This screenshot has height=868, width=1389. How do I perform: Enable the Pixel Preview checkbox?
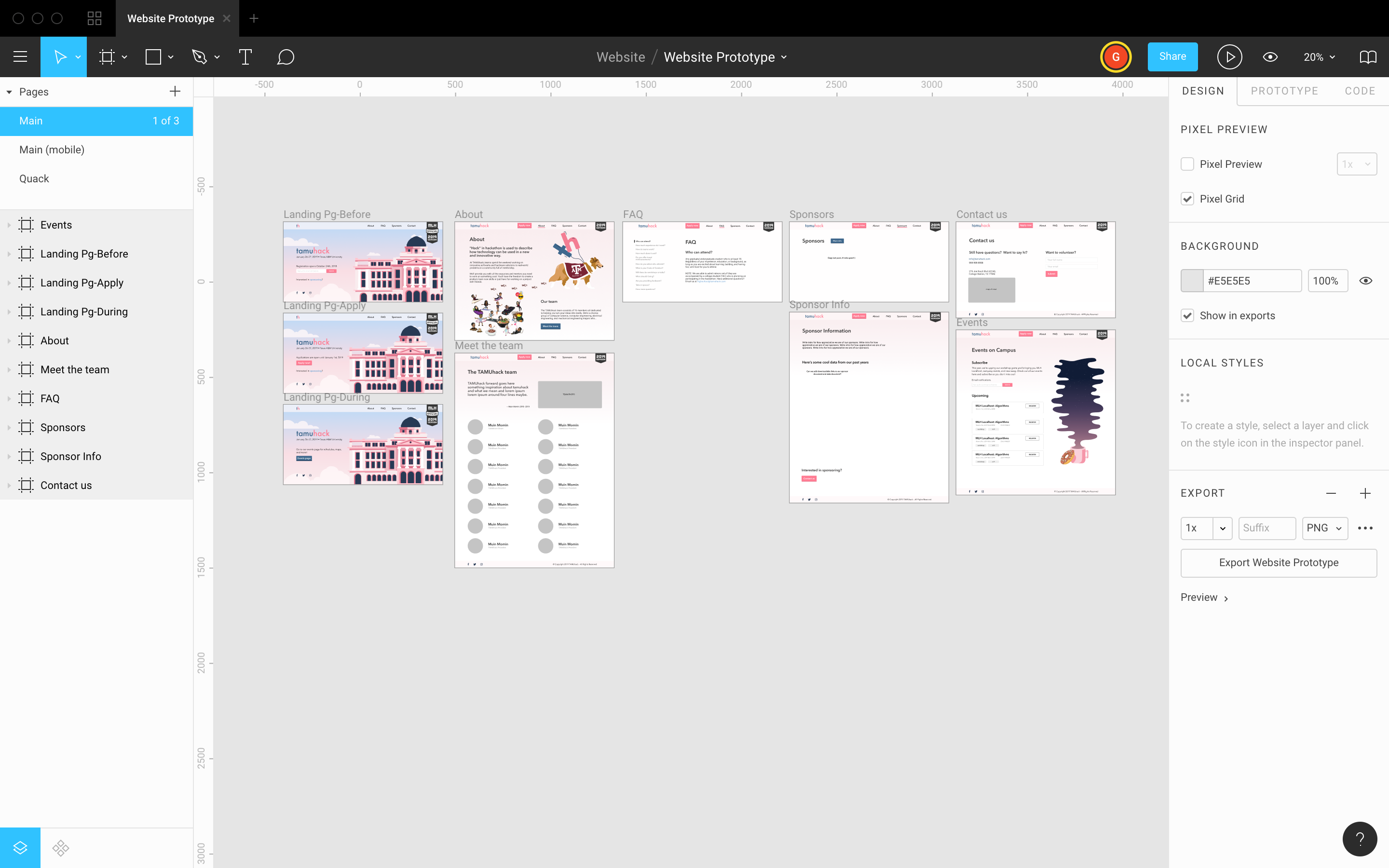(x=1187, y=164)
